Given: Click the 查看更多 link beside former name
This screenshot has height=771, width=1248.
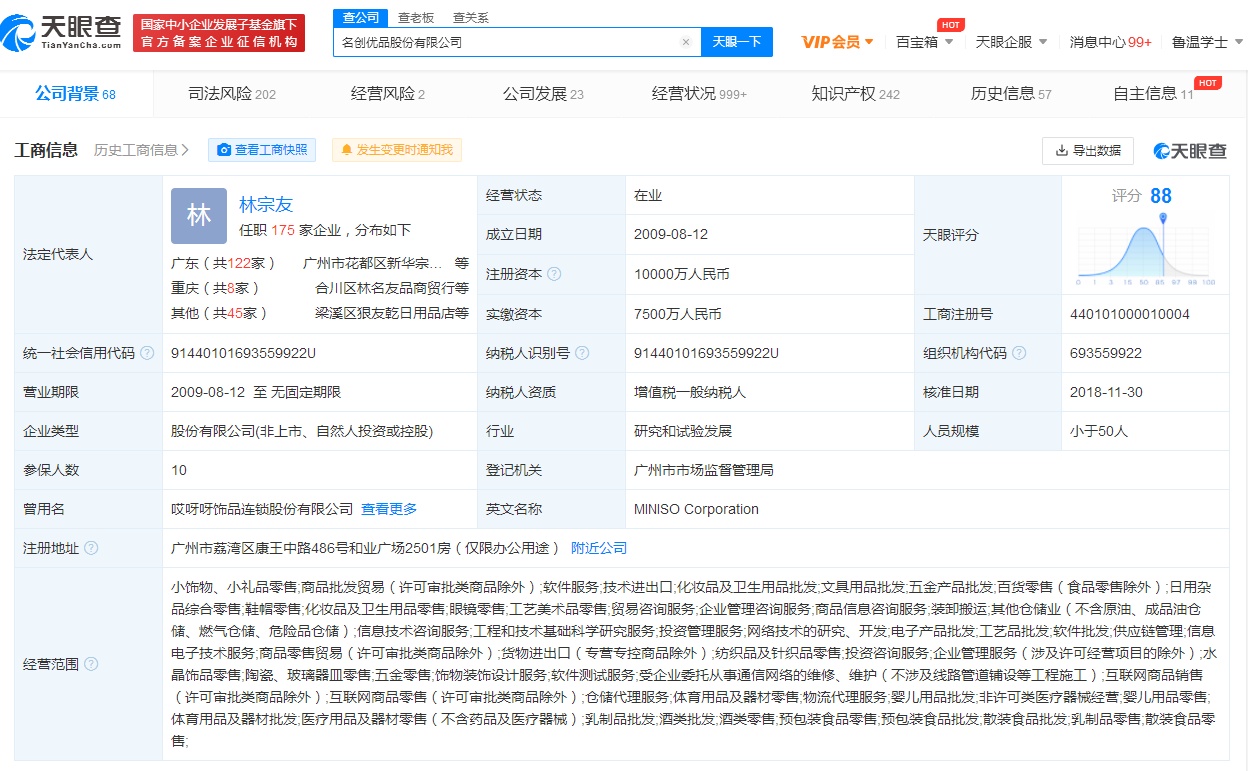Looking at the screenshot, I should coord(389,509).
